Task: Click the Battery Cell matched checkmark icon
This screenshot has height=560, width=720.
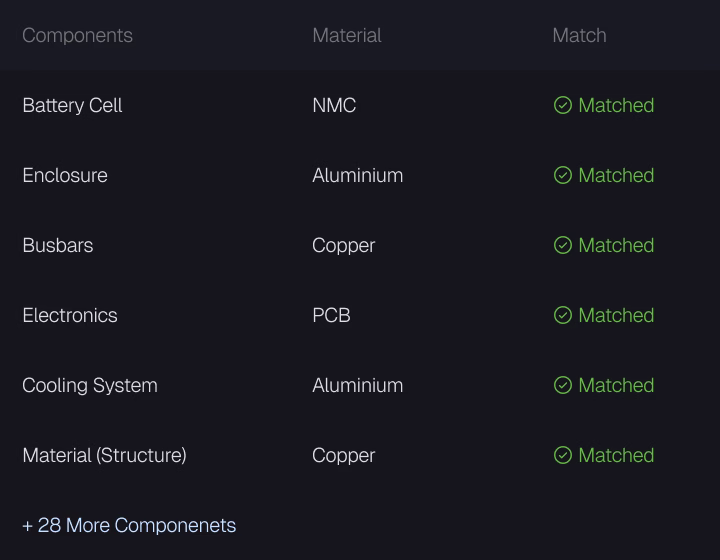Action: coord(562,105)
